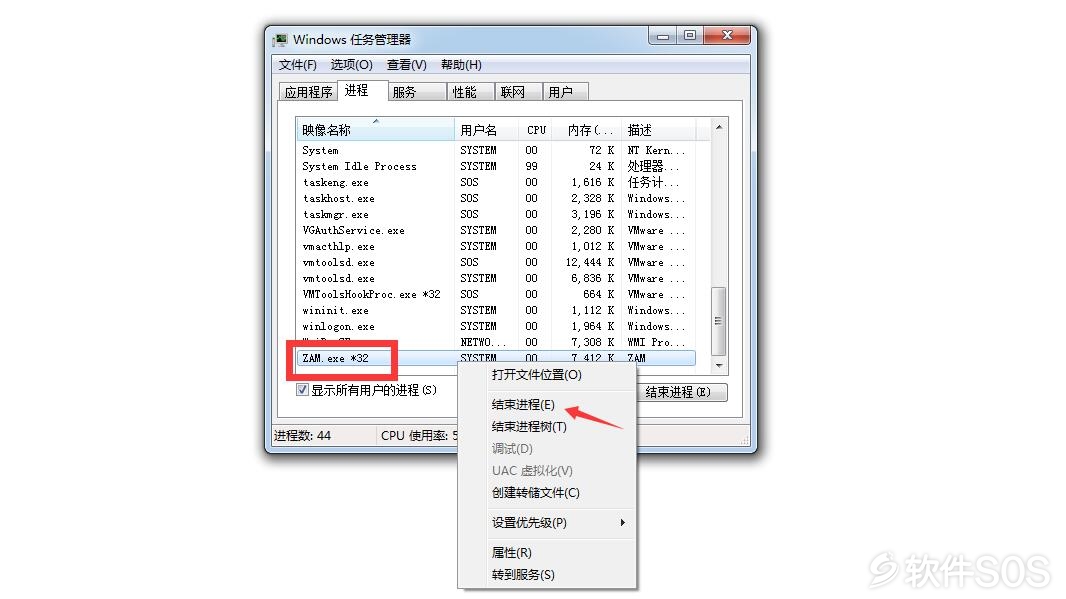Viewport: 1066px width, 599px height.
Task: Switch to the 服务 tab
Action: [417, 92]
